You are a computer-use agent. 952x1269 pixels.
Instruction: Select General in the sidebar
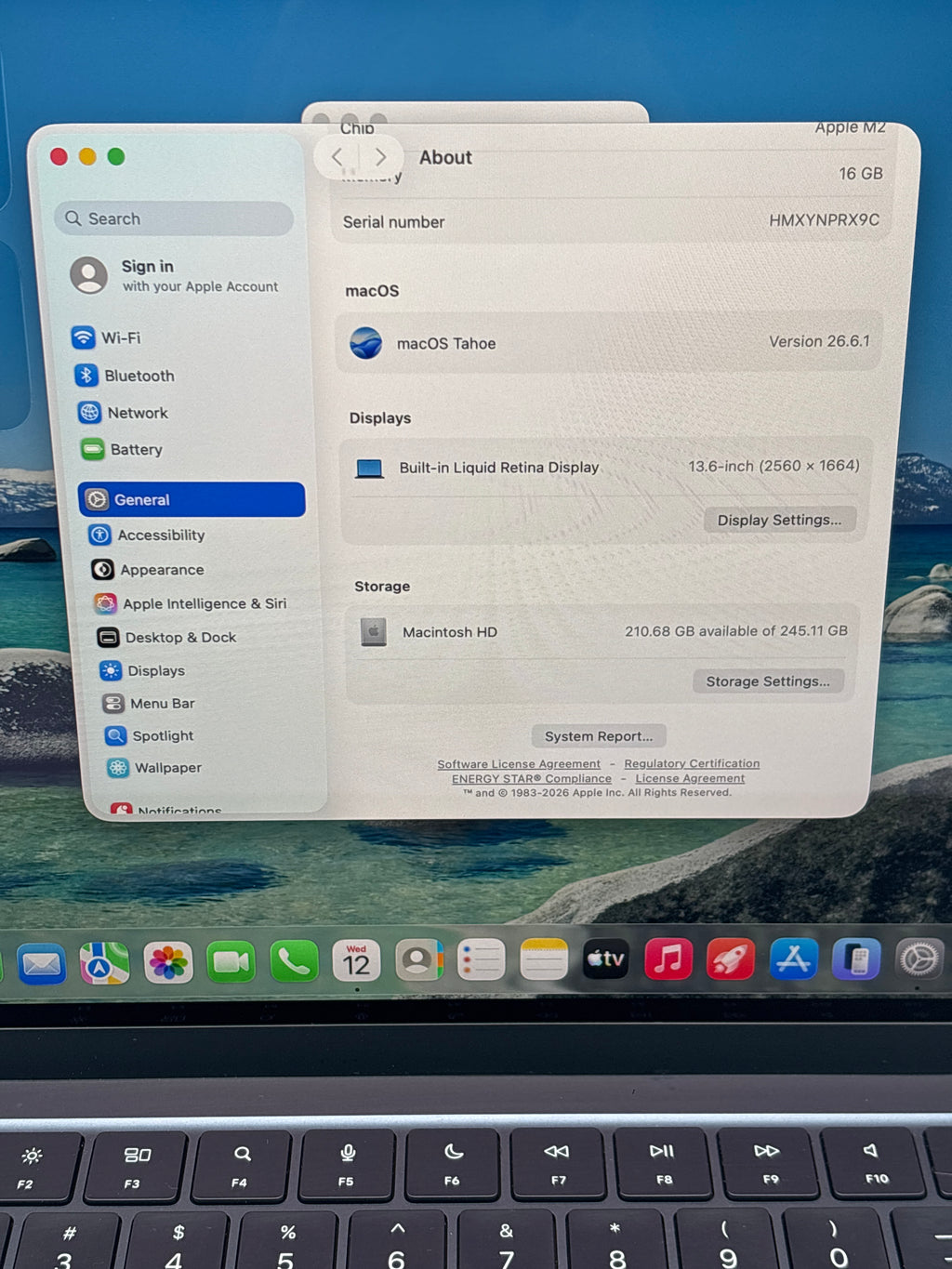click(x=192, y=499)
